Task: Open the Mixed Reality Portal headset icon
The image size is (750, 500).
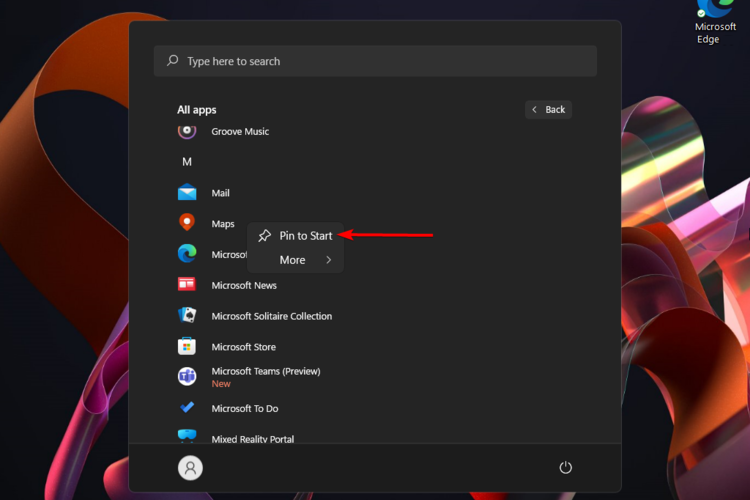Action: [187, 435]
